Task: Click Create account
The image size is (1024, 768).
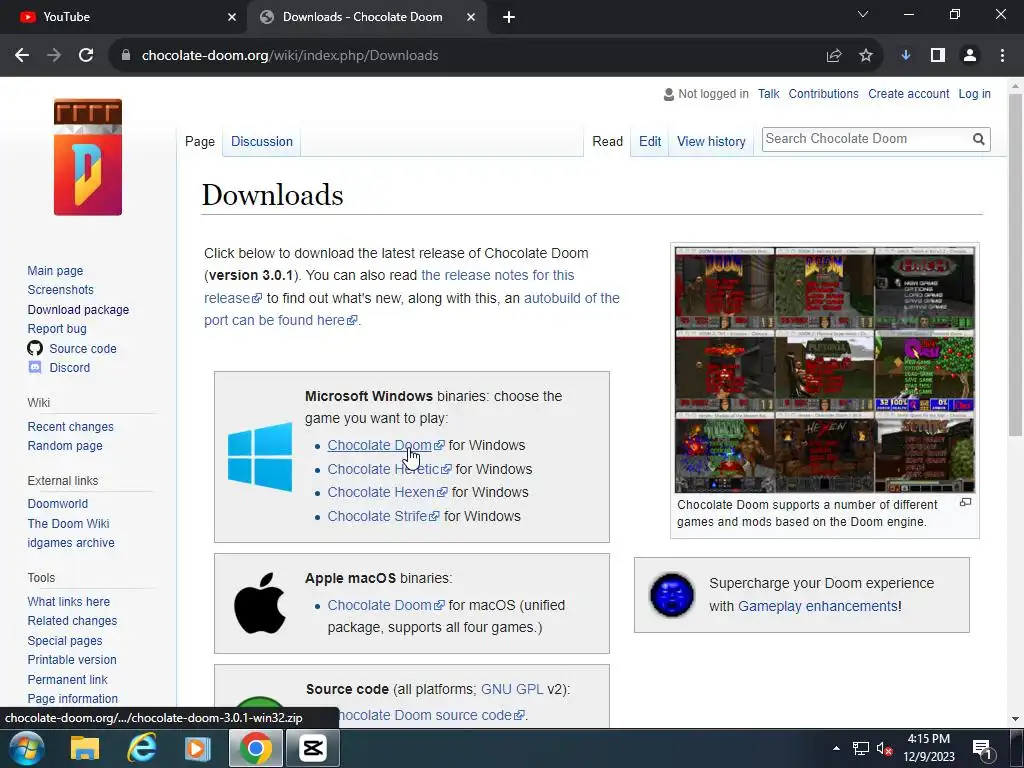Action: pyautogui.click(x=908, y=94)
